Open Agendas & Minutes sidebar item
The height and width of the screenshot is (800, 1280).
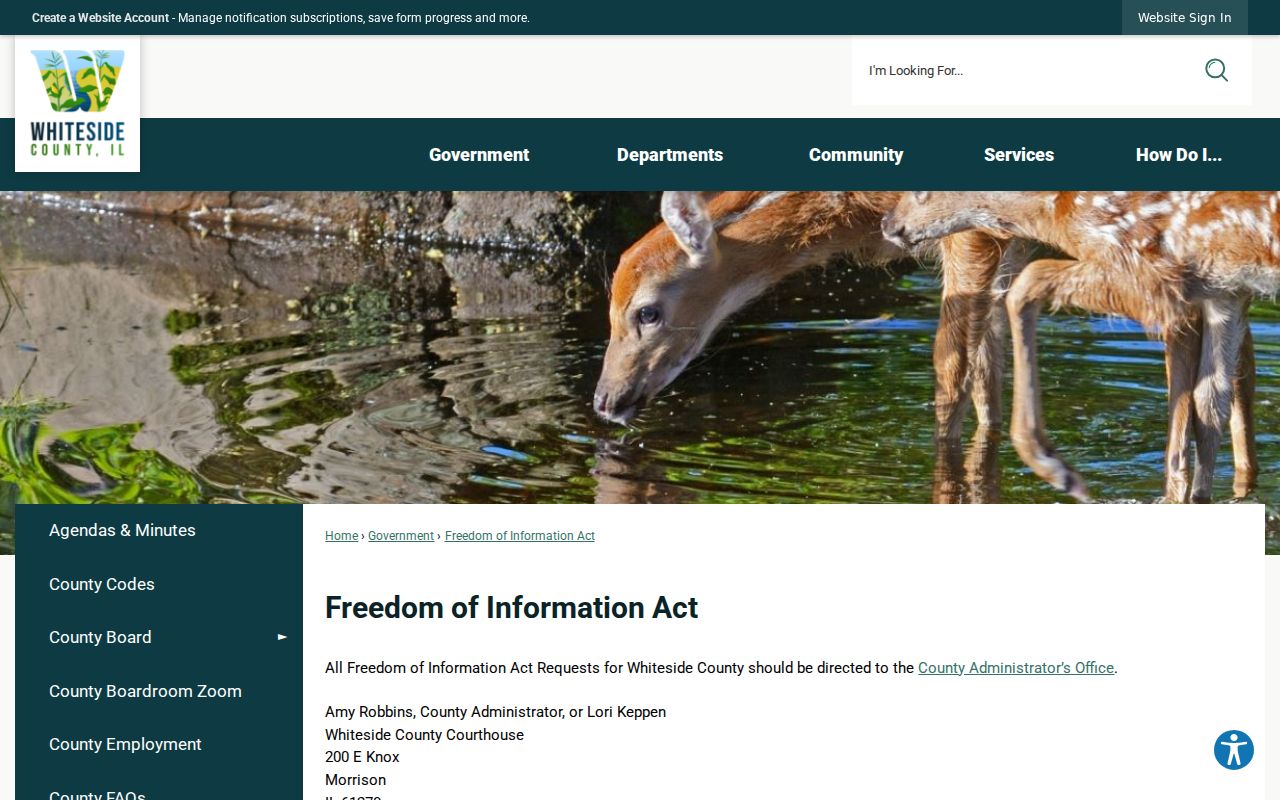(159, 531)
